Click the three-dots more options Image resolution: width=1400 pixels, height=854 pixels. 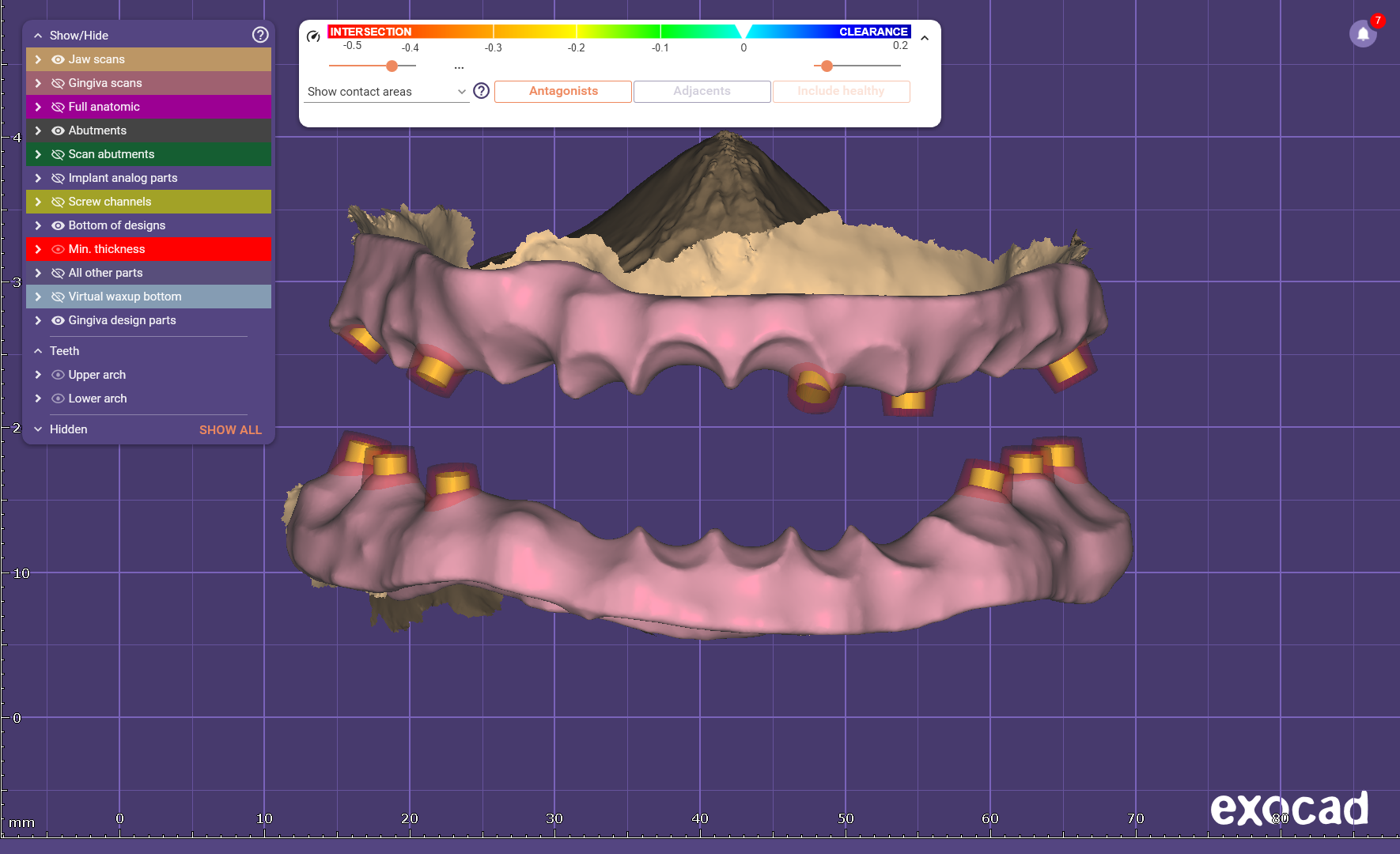tap(459, 67)
